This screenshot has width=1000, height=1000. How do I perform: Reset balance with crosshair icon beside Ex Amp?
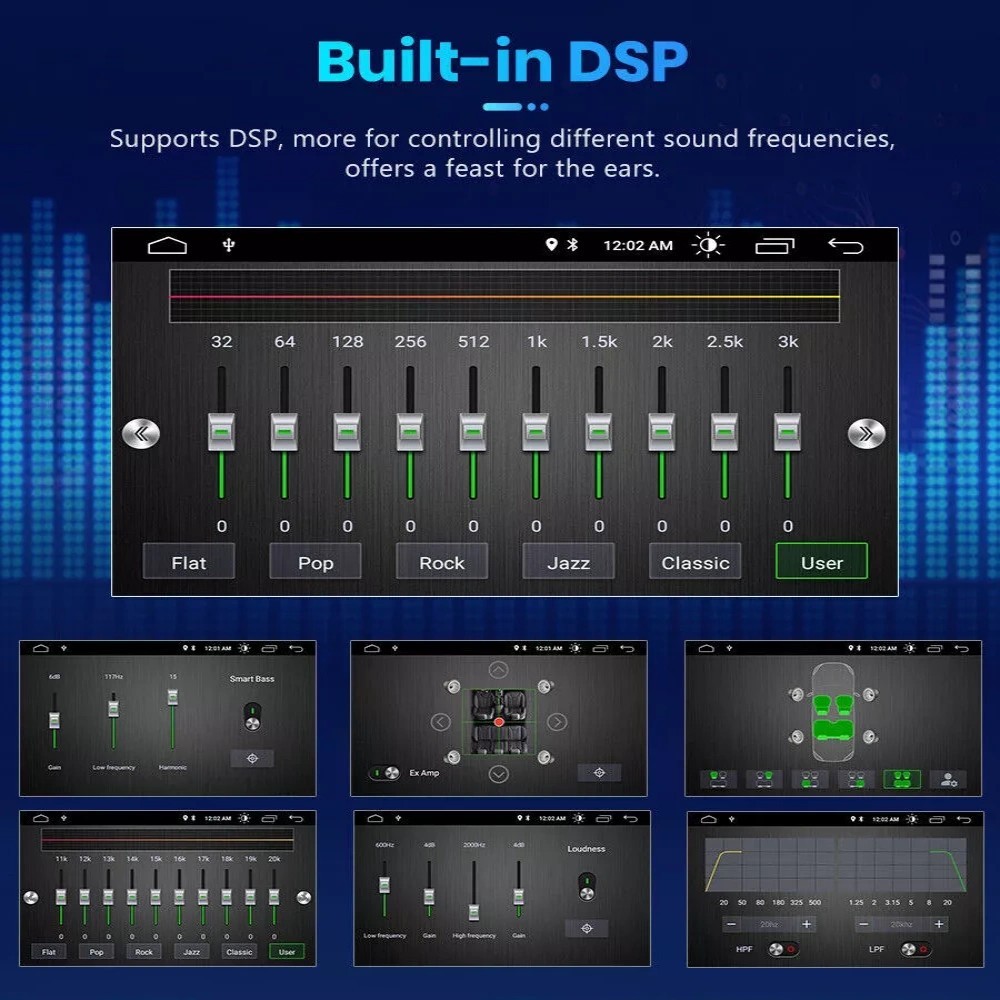[599, 772]
